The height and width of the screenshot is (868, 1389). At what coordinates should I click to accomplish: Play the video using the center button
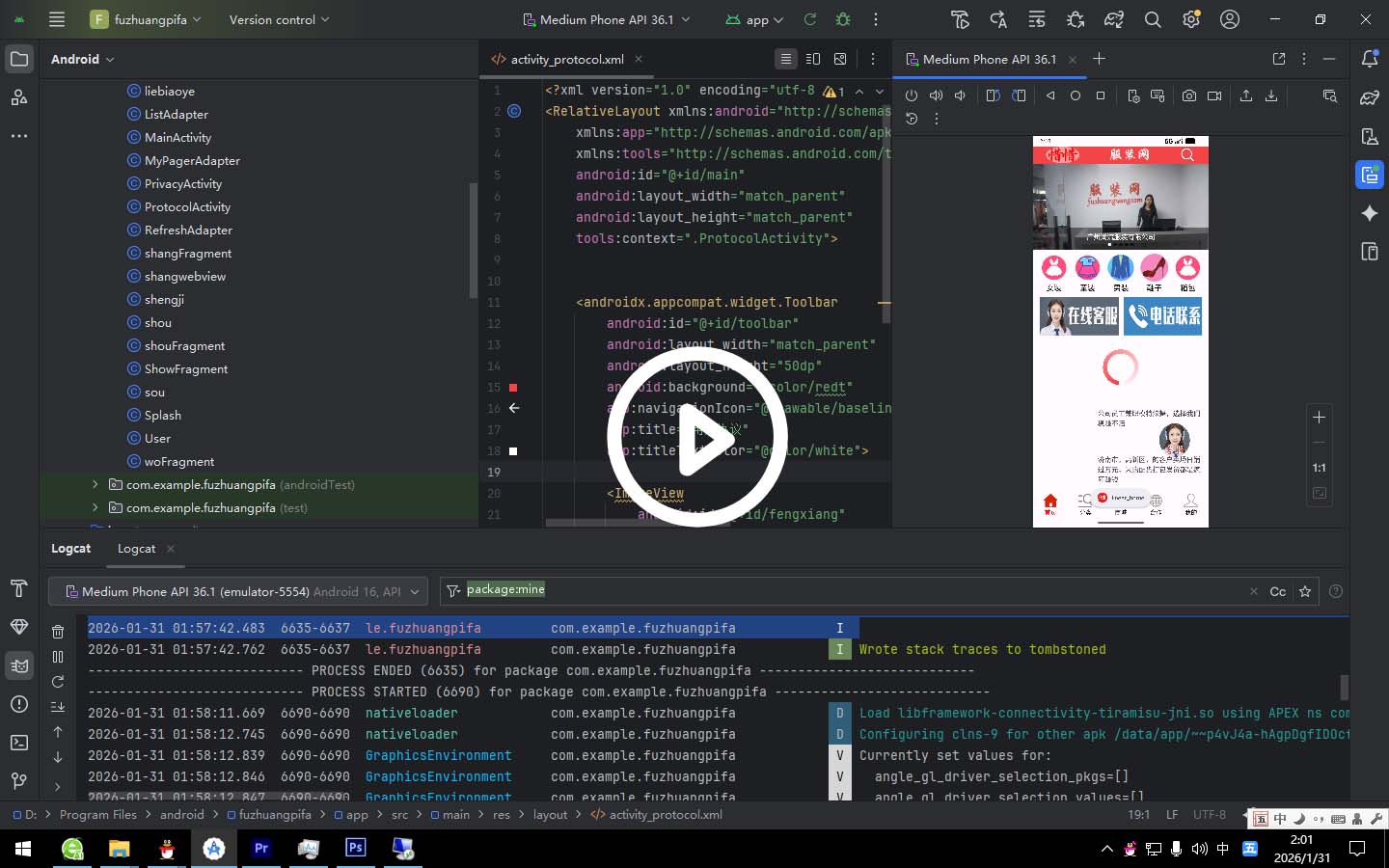pos(696,439)
